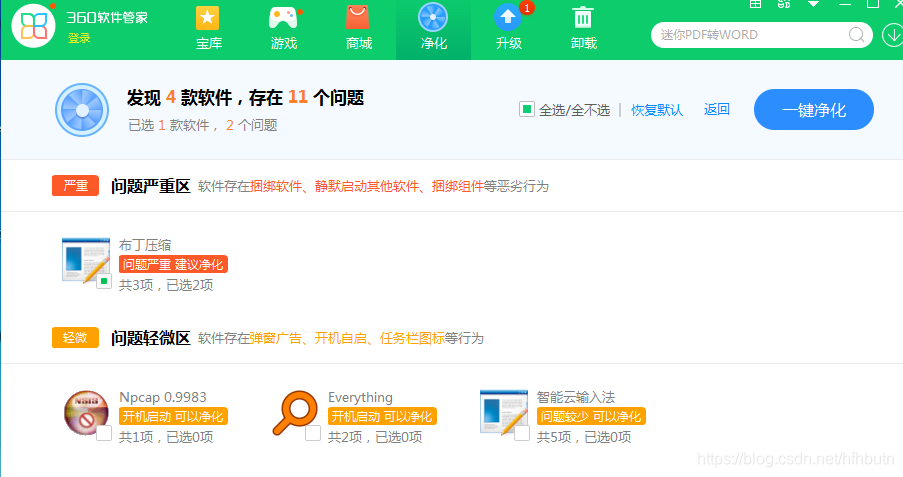Click the Everything magnifier icon

pyautogui.click(x=295, y=412)
